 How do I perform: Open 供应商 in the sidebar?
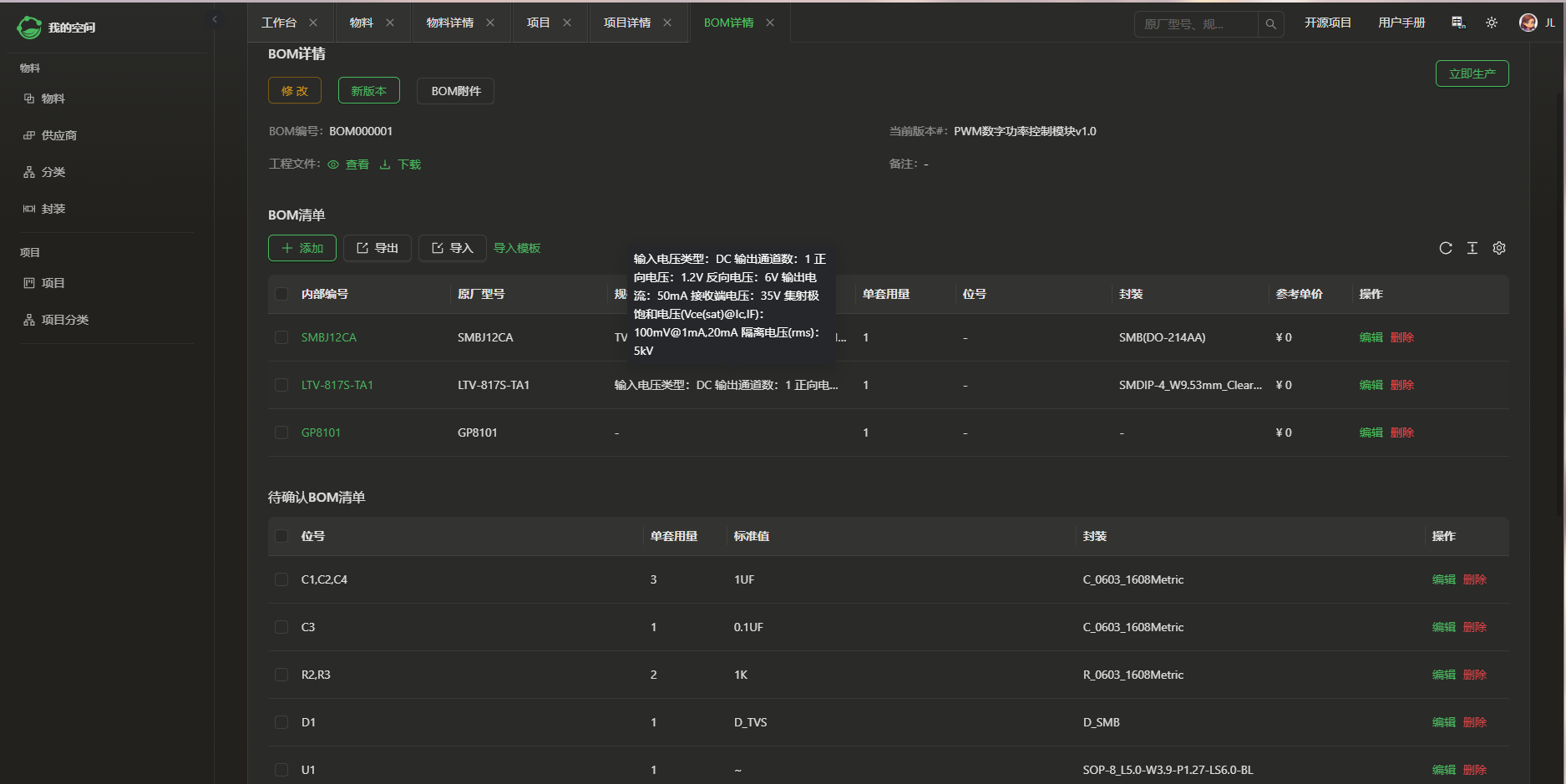tap(58, 135)
